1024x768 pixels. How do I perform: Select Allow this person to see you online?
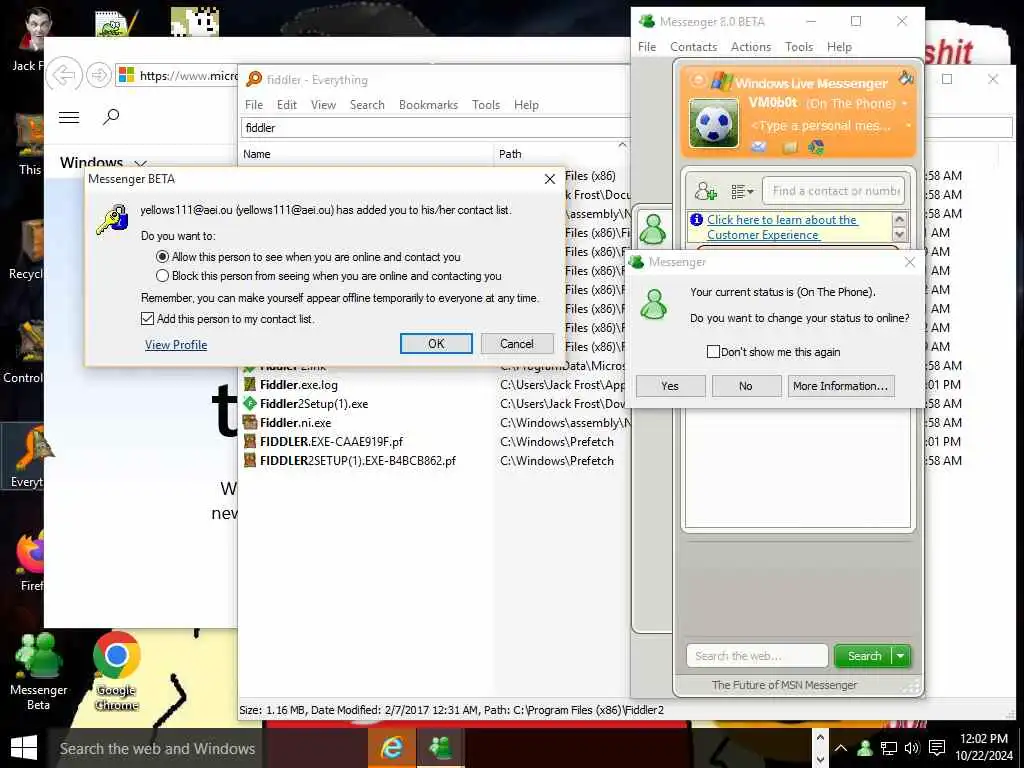163,257
